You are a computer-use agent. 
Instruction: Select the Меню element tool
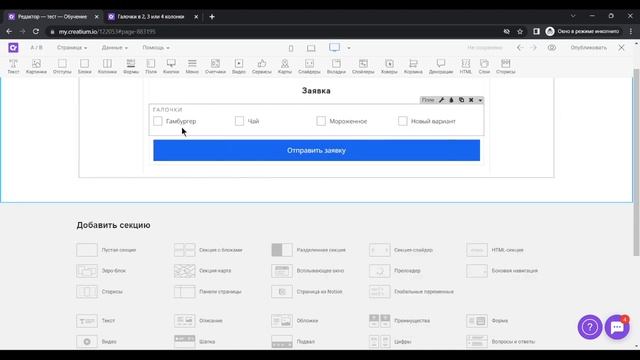point(192,67)
